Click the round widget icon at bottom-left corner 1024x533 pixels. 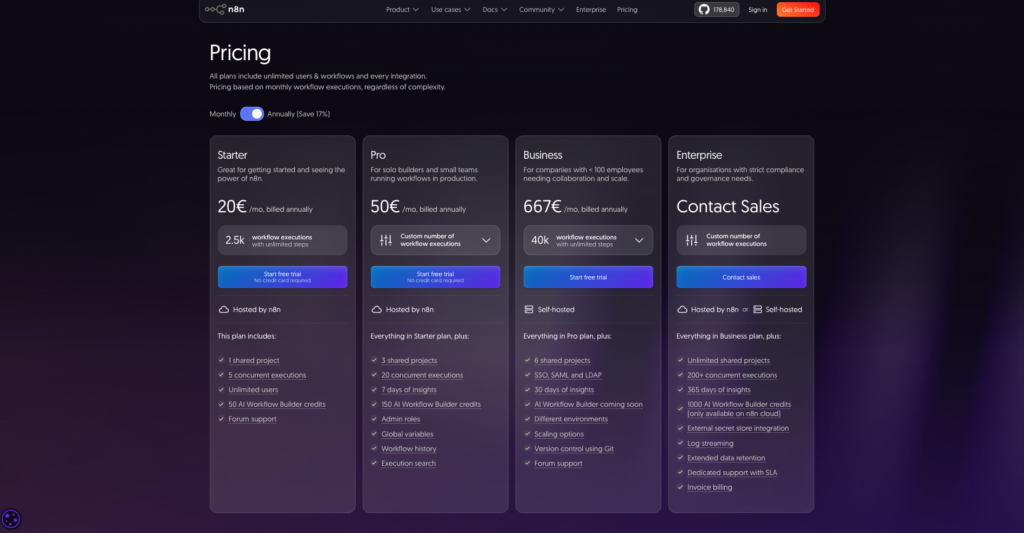click(x=11, y=519)
